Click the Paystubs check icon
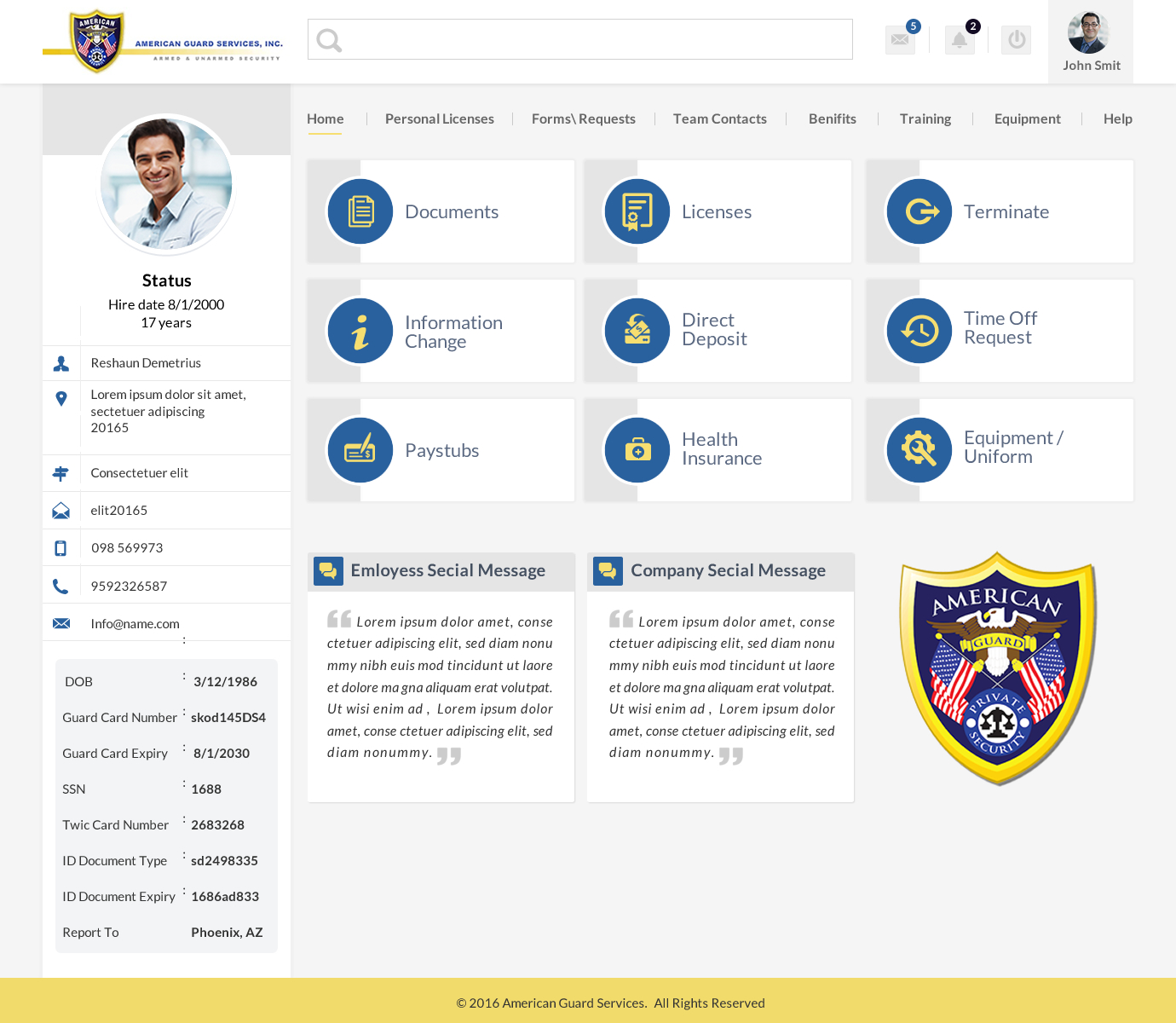 tap(360, 450)
